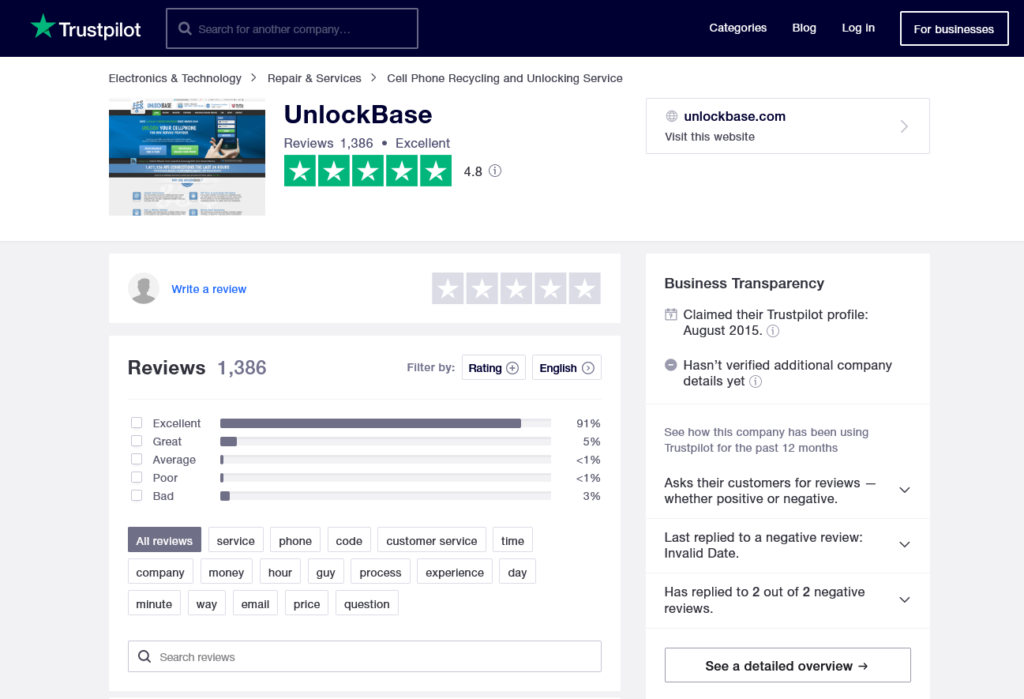The image size is (1024, 699).
Task: Click the green TrustScore stars under UnlockBase
Action: [x=368, y=171]
